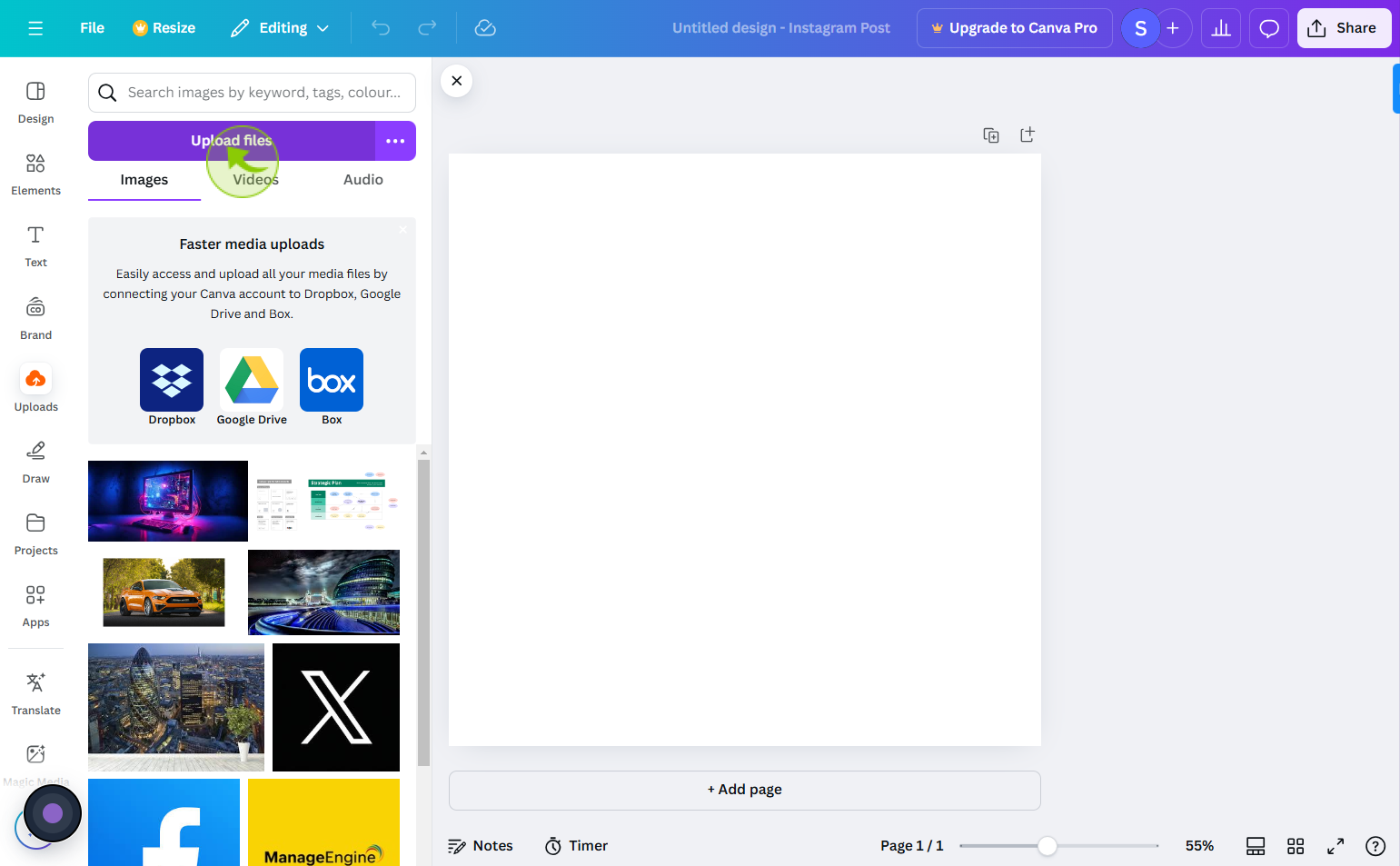1400x866 pixels.
Task: Connect Google Drive account
Action: click(252, 387)
